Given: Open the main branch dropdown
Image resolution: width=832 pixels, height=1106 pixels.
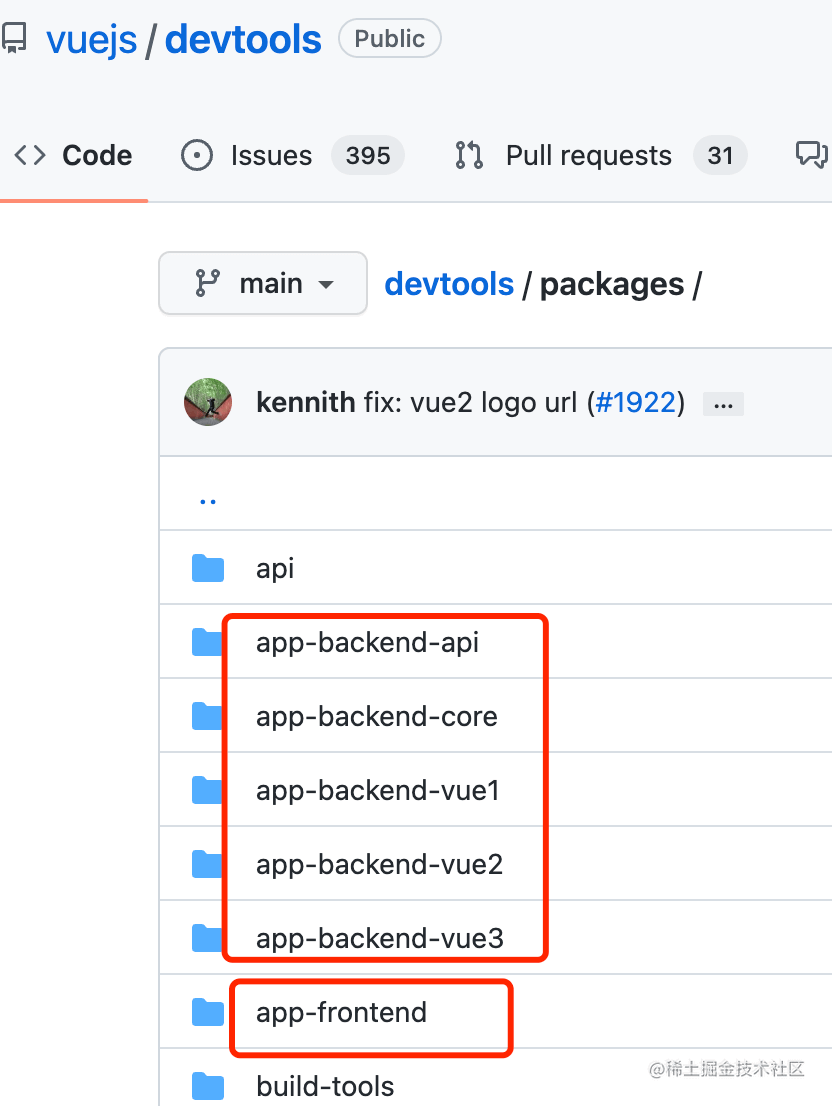Looking at the screenshot, I should click(x=263, y=284).
